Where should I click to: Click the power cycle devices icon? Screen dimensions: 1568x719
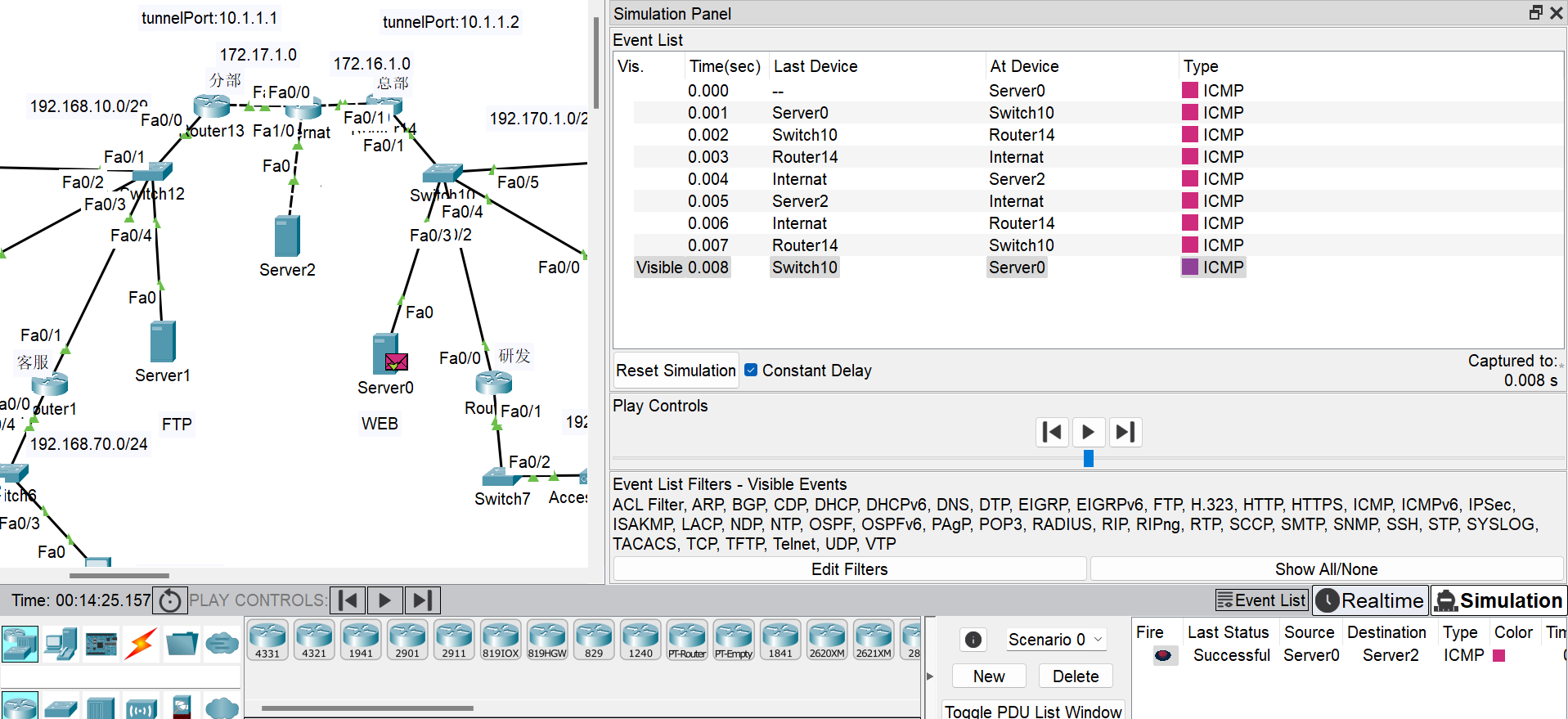(170, 601)
